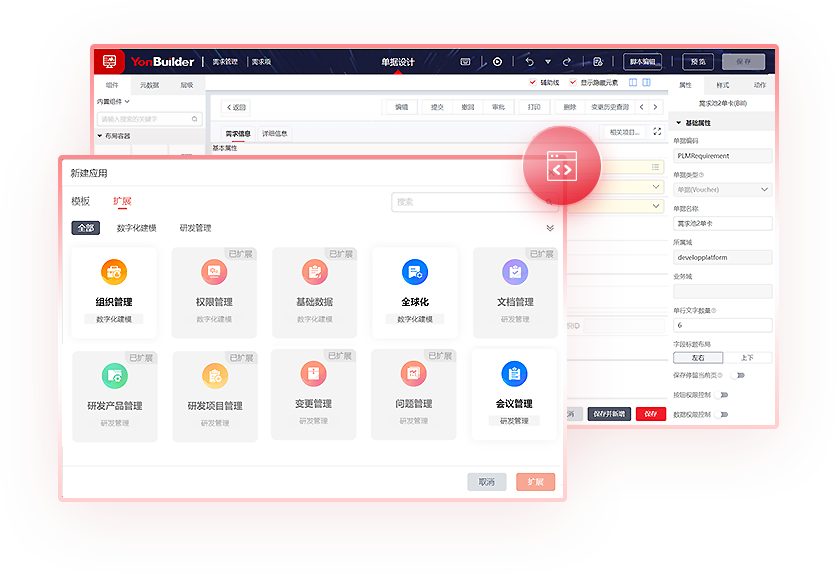Expand the category filter double-chevron

(x=549, y=228)
